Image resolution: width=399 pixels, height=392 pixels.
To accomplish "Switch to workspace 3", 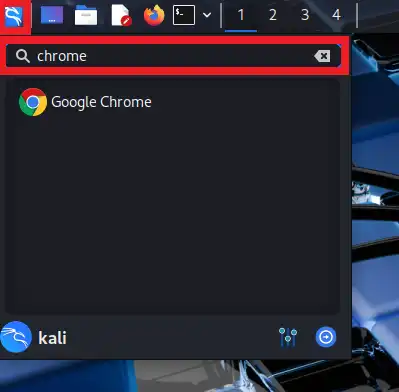I will (x=305, y=15).
